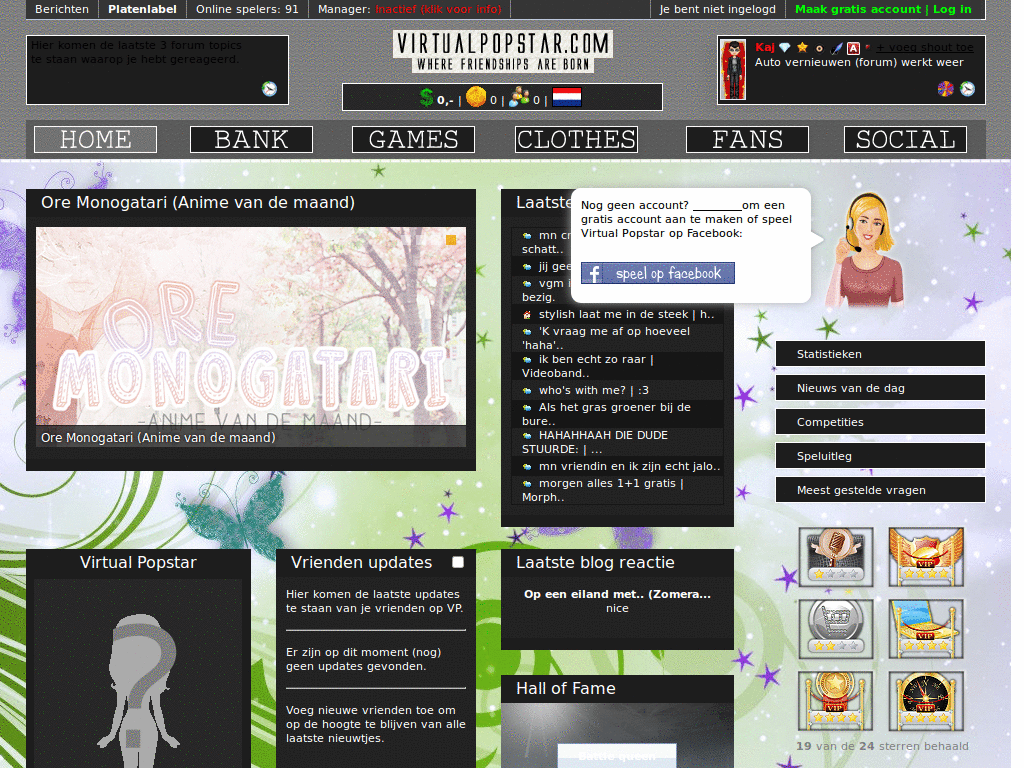Click the 'speel op facebook' button
The image size is (1024, 768).
tap(658, 273)
